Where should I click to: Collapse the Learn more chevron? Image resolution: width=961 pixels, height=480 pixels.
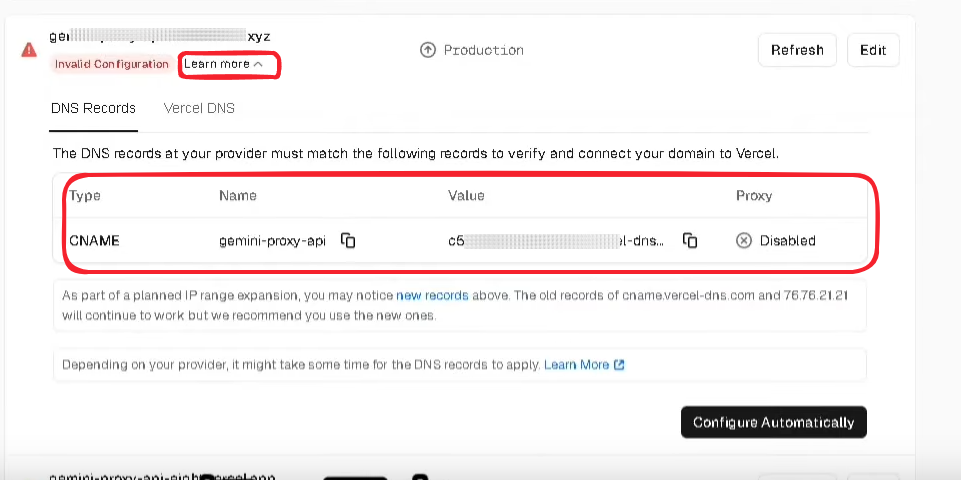coord(258,64)
